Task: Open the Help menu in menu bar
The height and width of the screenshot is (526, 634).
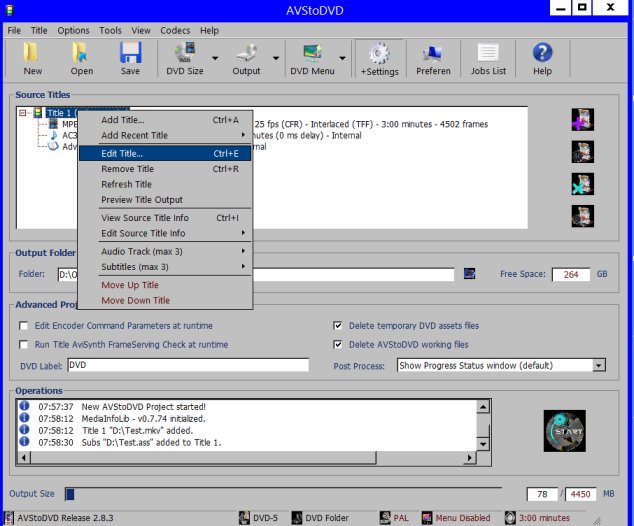Action: (209, 31)
